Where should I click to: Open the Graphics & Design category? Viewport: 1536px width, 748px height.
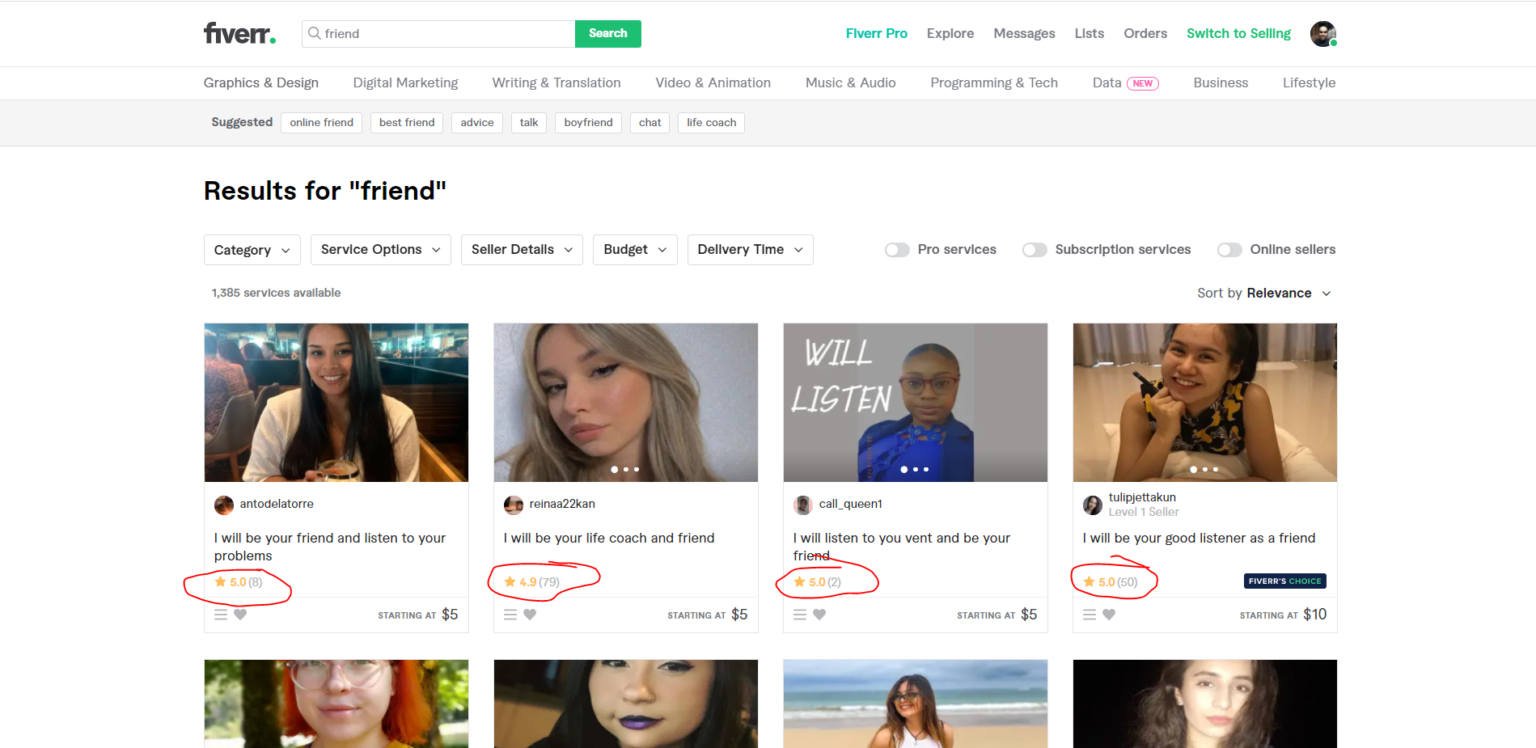coord(261,83)
